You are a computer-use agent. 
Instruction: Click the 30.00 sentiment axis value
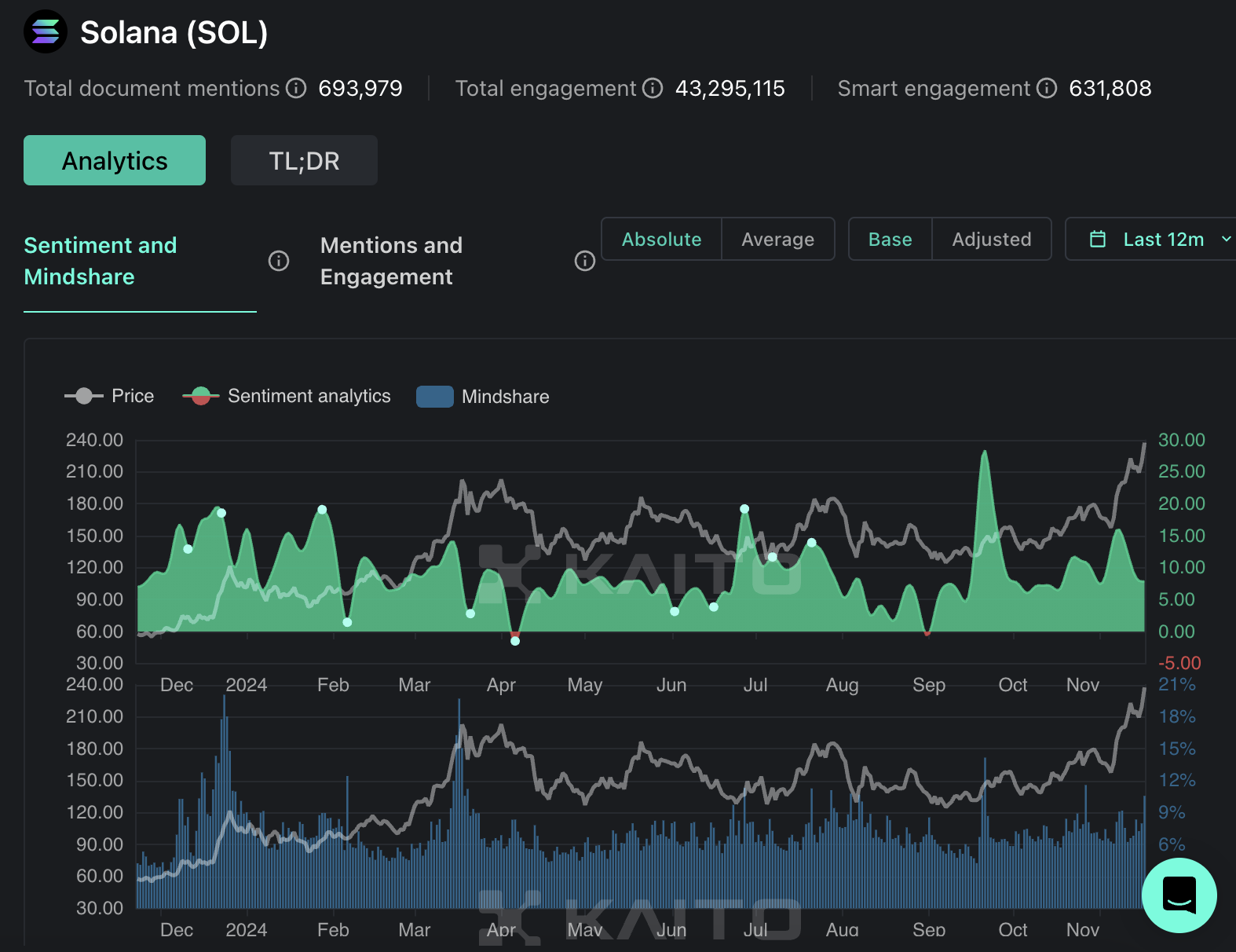tap(1181, 440)
